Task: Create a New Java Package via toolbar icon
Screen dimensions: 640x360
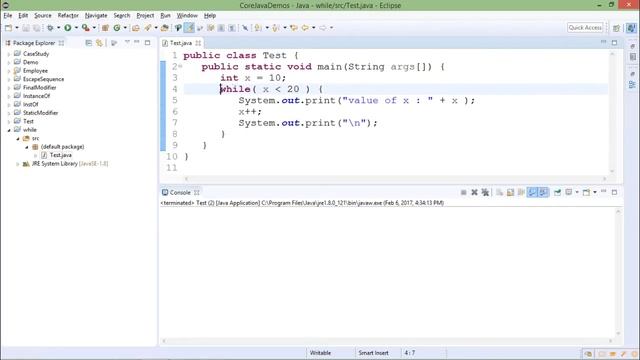Action: (105, 28)
